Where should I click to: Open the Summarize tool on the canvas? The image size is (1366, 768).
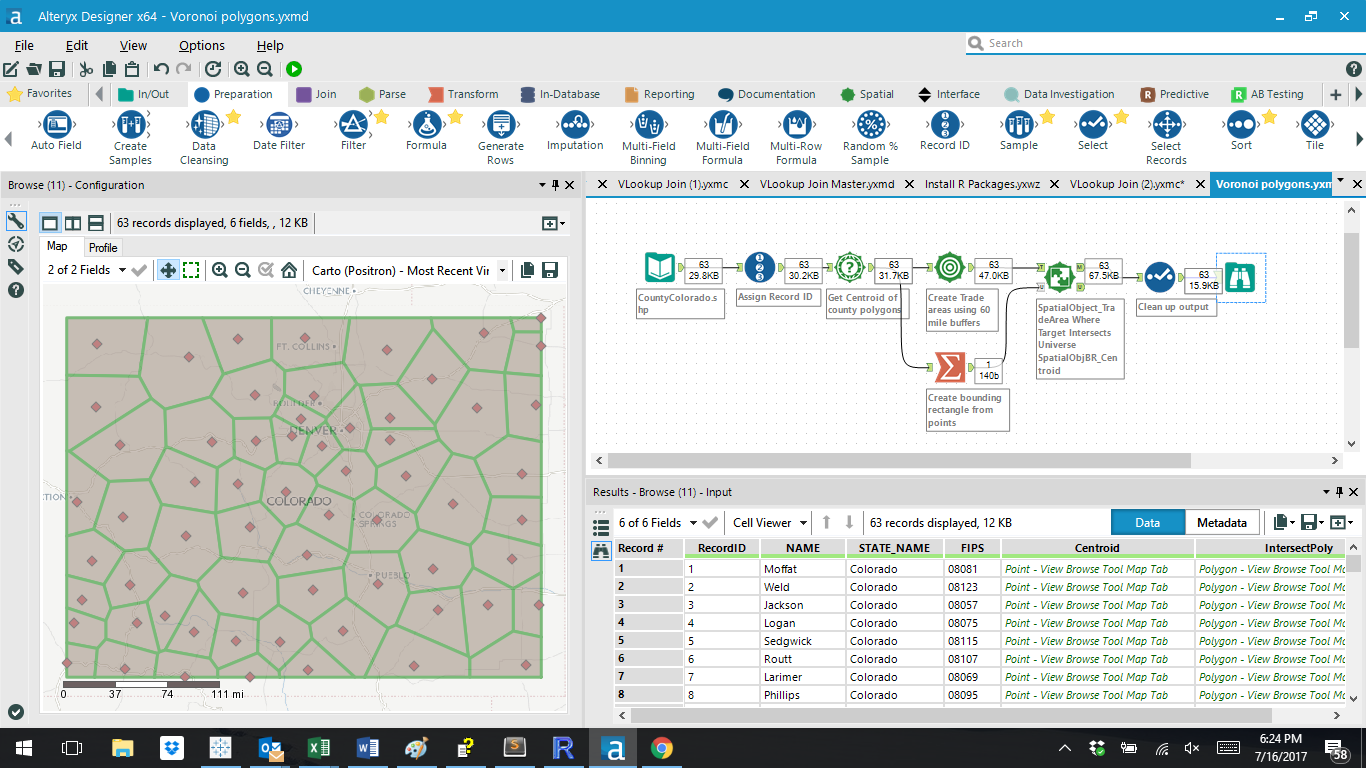pos(948,367)
